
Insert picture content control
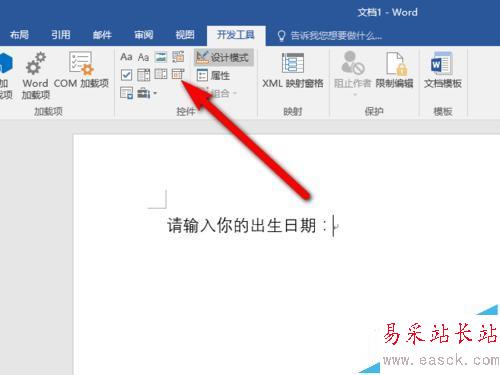pyautogui.click(x=161, y=57)
